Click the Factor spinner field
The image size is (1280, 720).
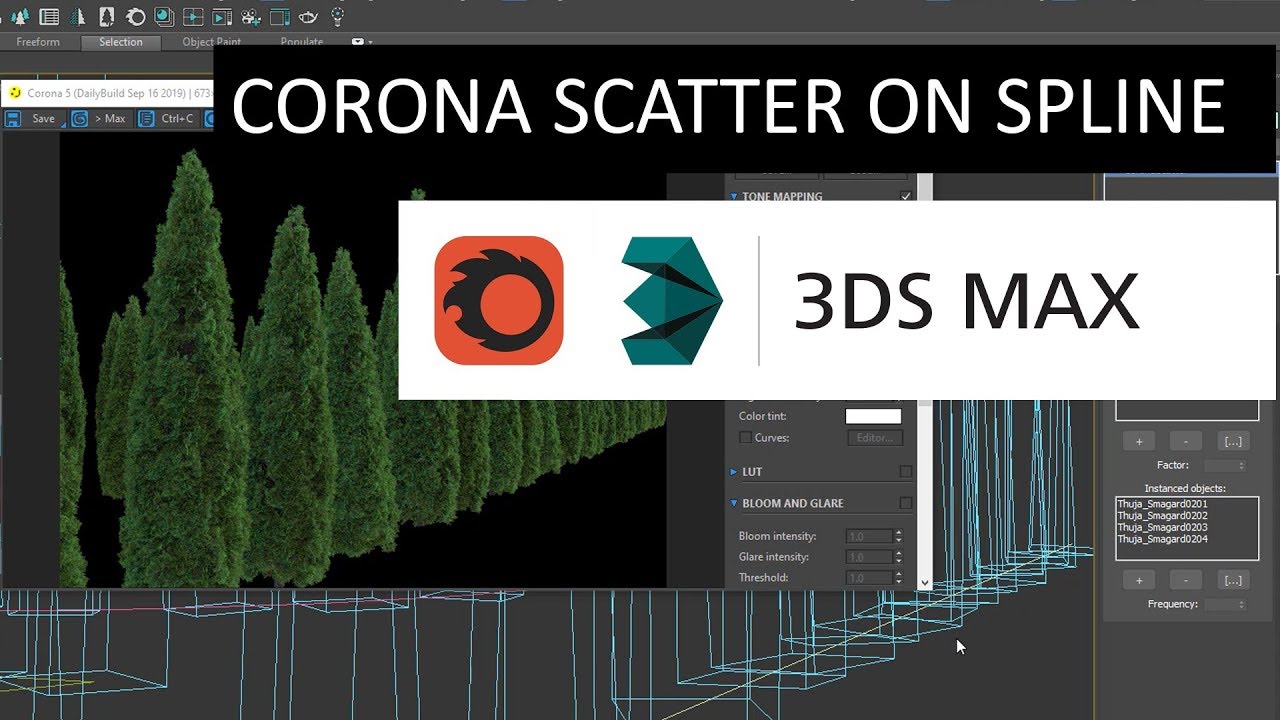tap(1226, 465)
